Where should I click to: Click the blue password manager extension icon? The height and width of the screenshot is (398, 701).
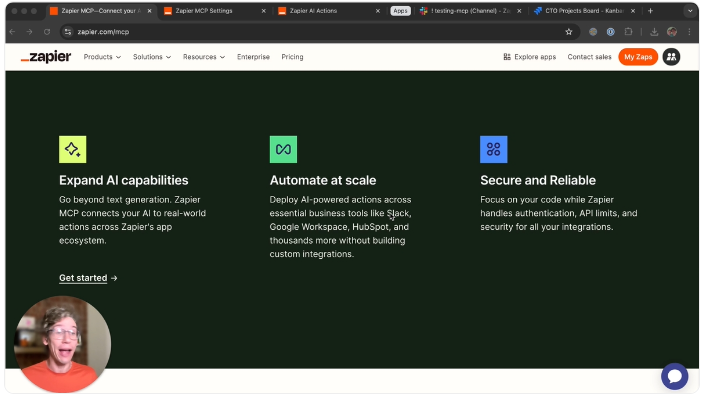[610, 32]
